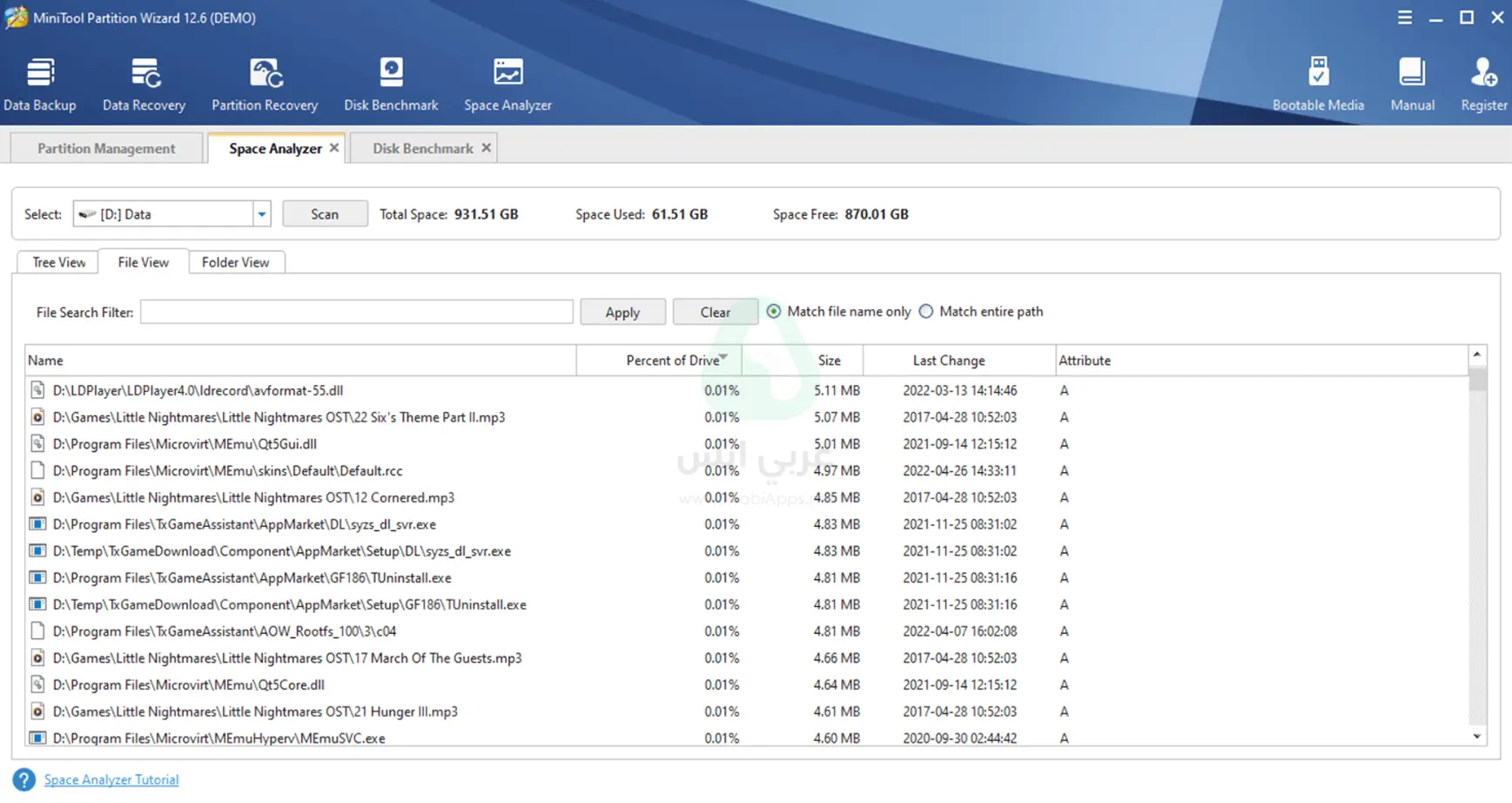The image size is (1512, 803).
Task: Enable Match entire path searching
Action: [926, 311]
